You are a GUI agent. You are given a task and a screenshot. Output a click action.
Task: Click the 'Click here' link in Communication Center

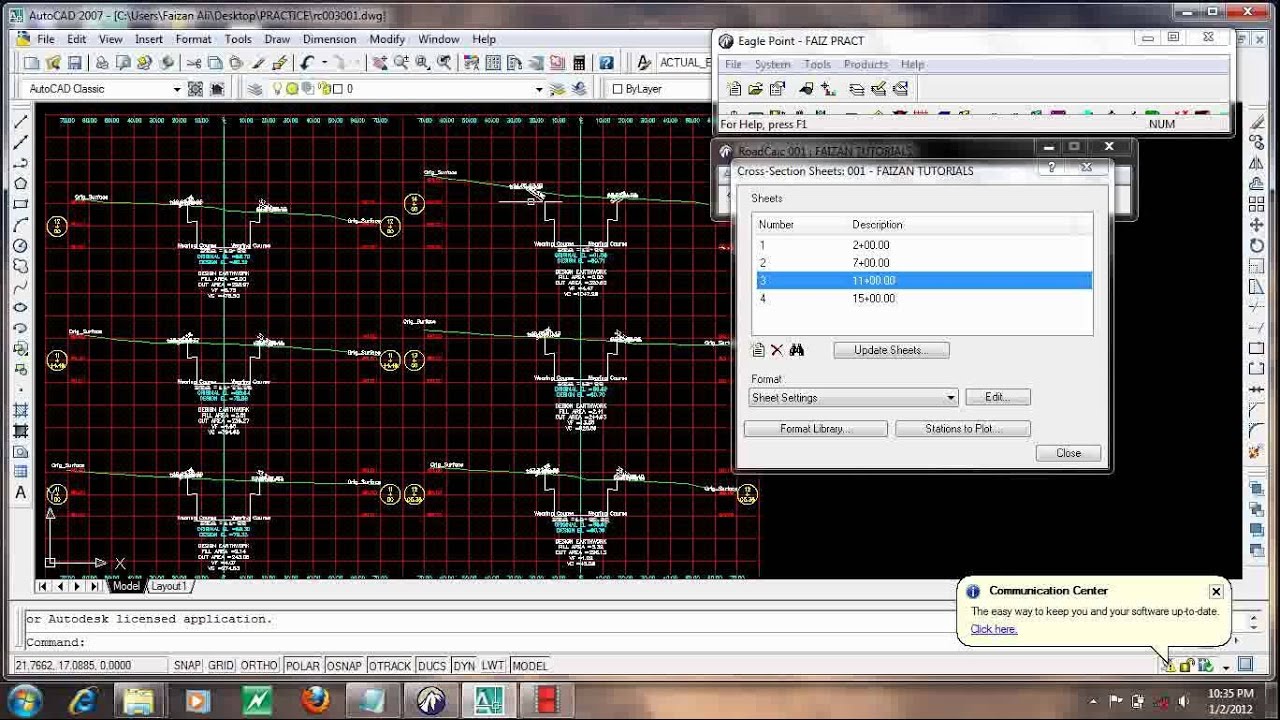(993, 629)
